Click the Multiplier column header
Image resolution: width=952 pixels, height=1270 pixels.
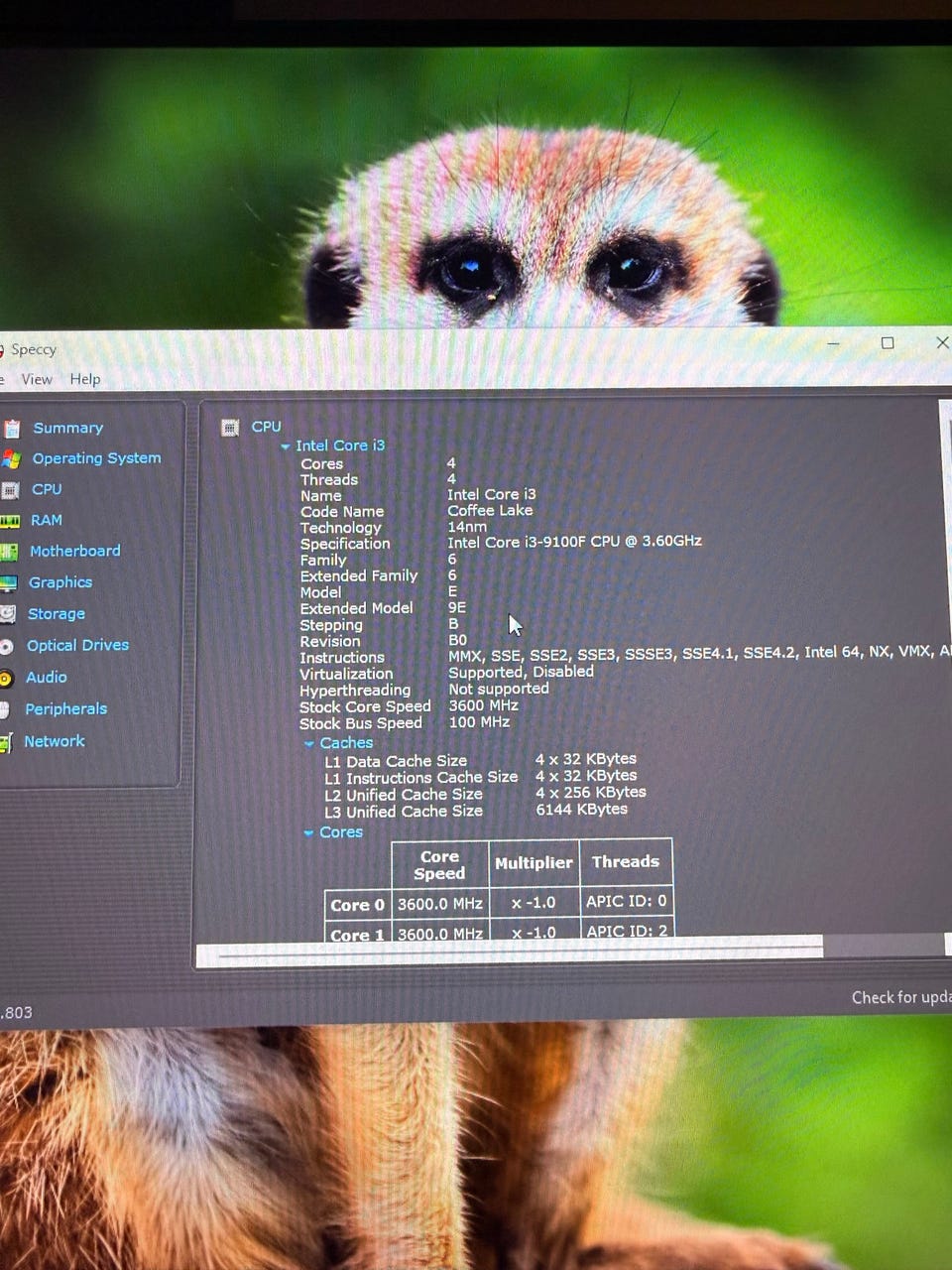(534, 863)
